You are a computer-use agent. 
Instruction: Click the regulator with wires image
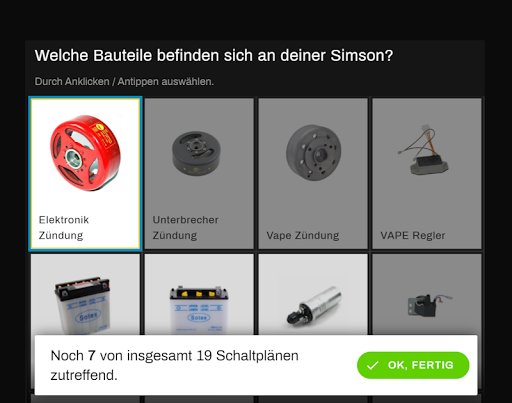click(424, 150)
